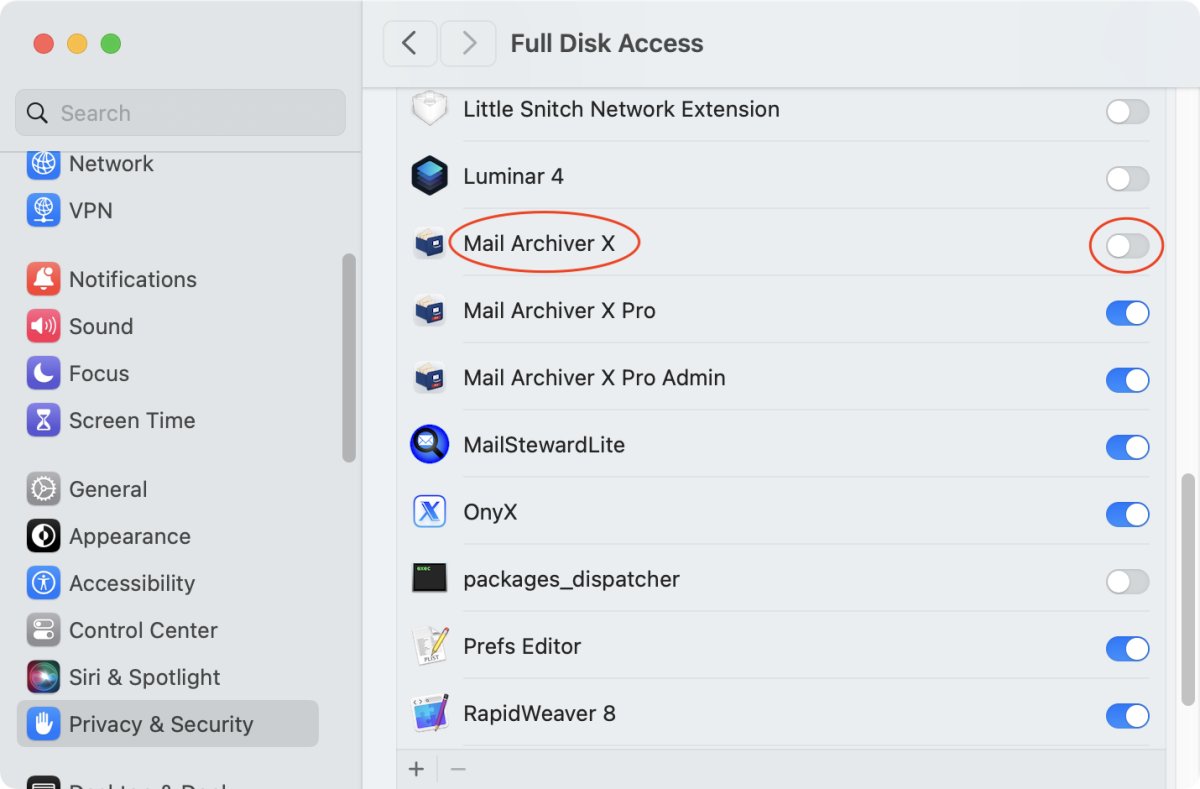The height and width of the screenshot is (789, 1200).
Task: Click the RapidWeaver 8 icon
Action: click(x=429, y=713)
